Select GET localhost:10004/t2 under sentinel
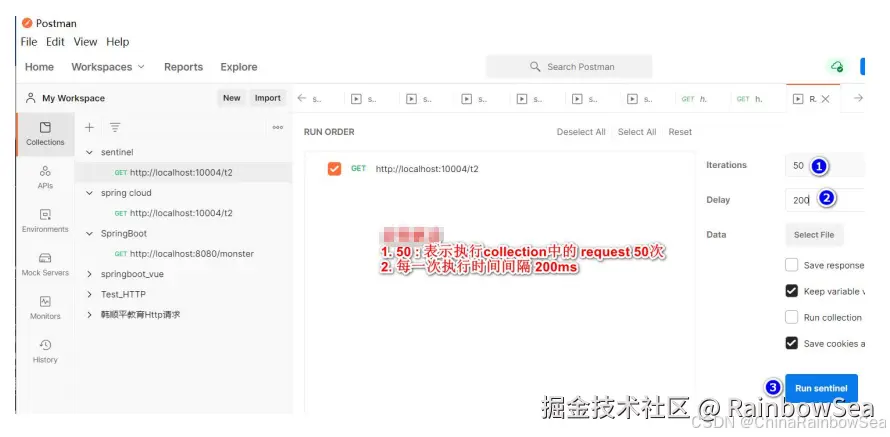 [x=183, y=173]
